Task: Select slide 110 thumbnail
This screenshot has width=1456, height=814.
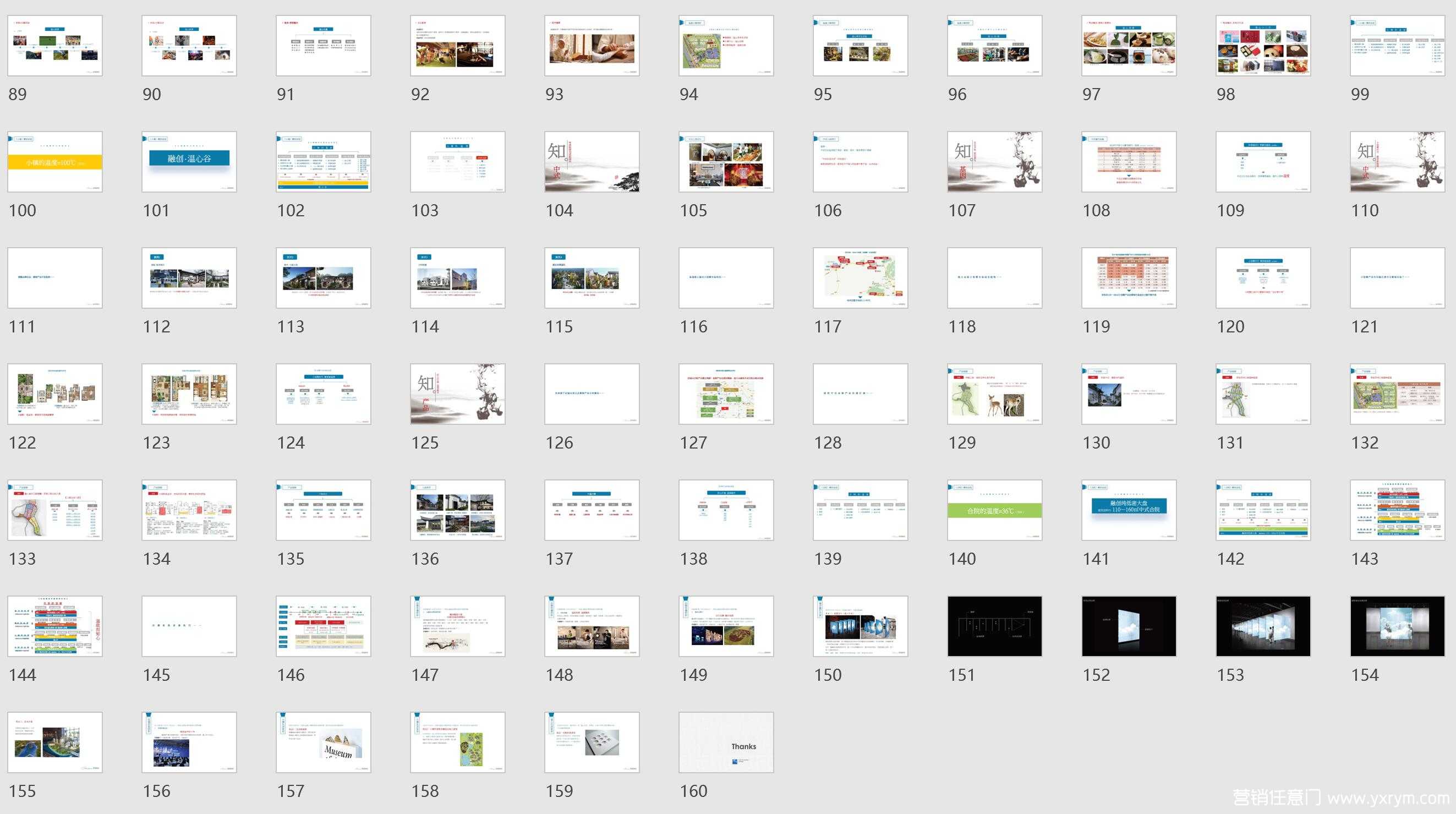Action: 1398,162
